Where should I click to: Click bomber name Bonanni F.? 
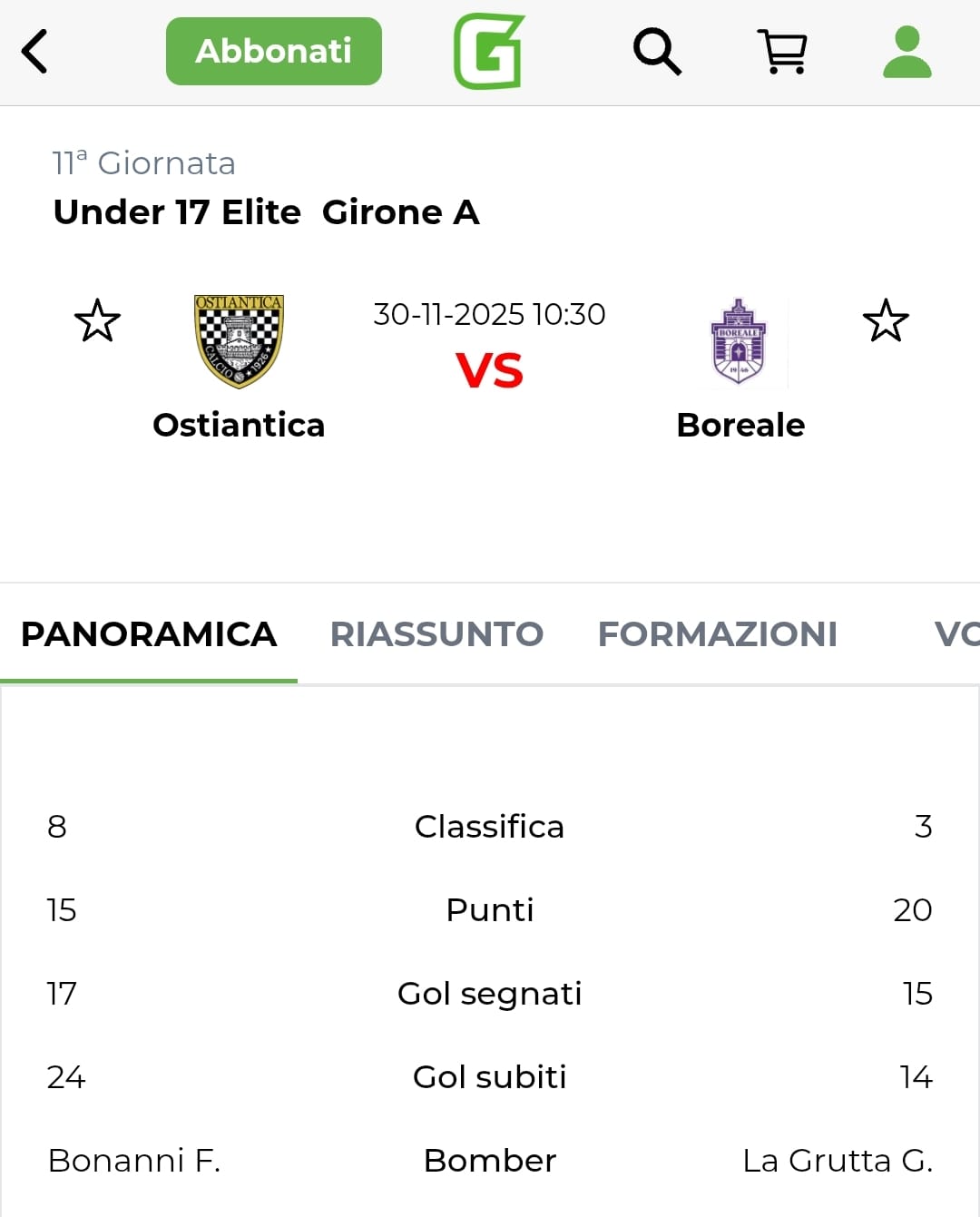(x=134, y=1161)
